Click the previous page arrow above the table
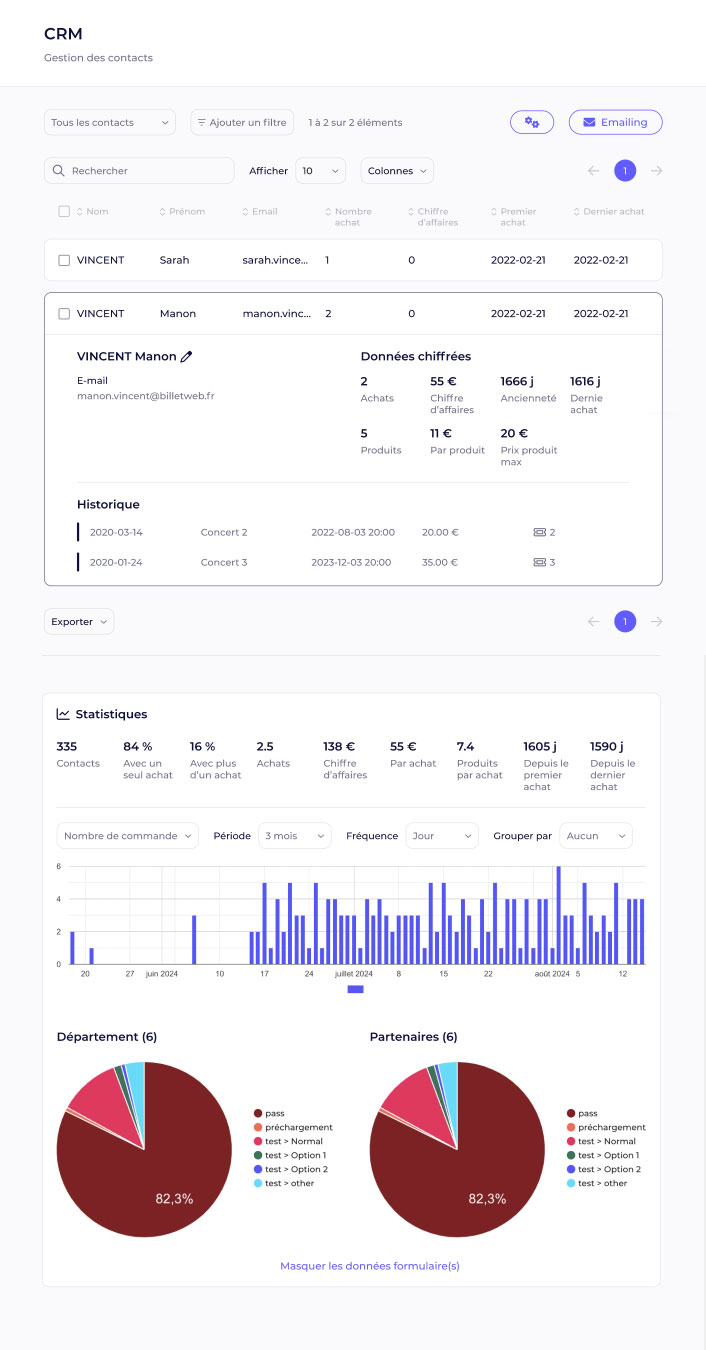The height and width of the screenshot is (1350, 706). [x=593, y=171]
